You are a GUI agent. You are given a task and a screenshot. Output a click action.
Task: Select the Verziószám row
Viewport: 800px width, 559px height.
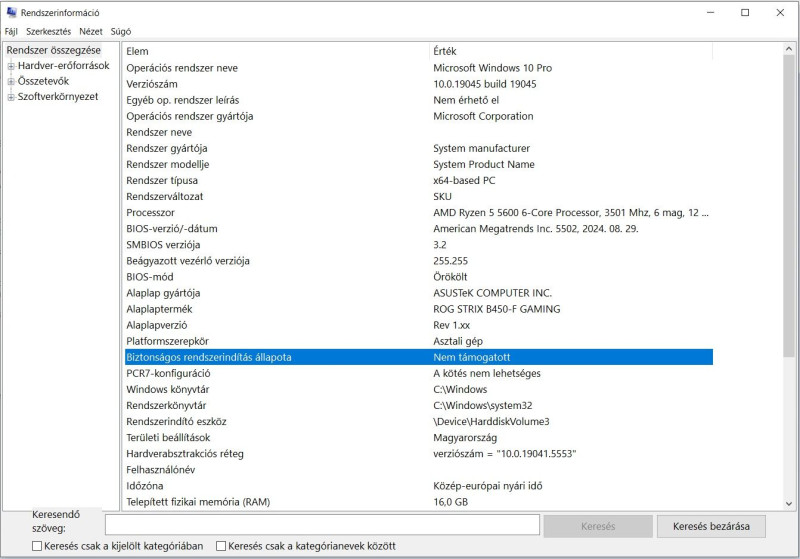pyautogui.click(x=418, y=84)
